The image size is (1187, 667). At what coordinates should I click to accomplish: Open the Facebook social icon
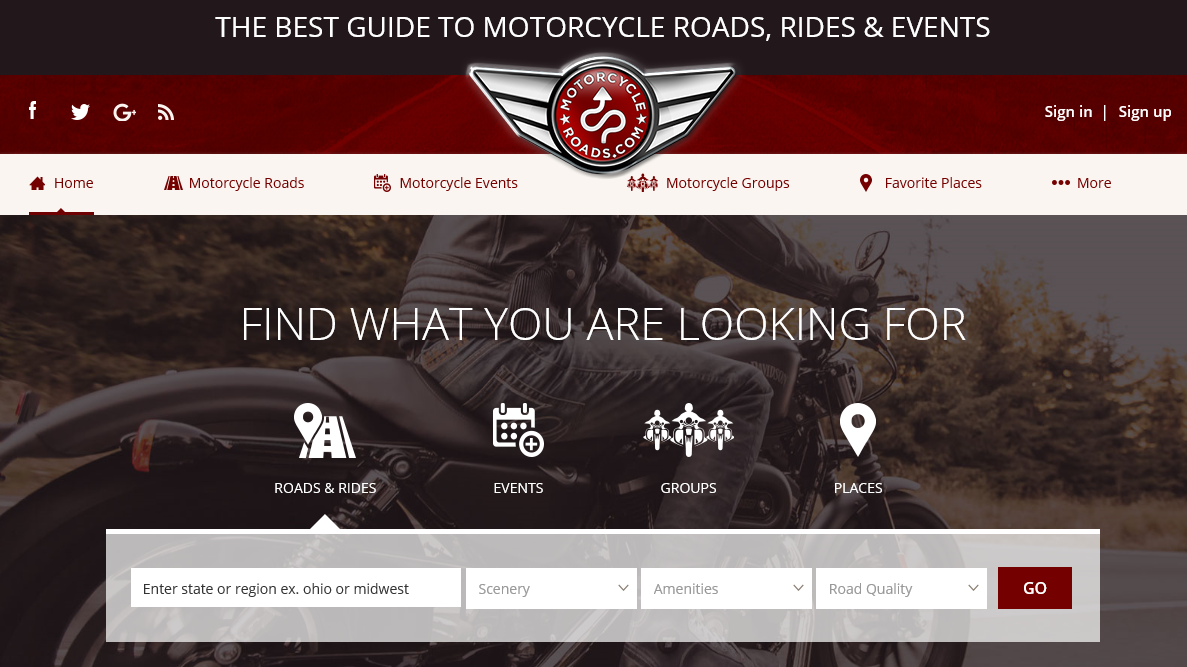click(x=33, y=111)
